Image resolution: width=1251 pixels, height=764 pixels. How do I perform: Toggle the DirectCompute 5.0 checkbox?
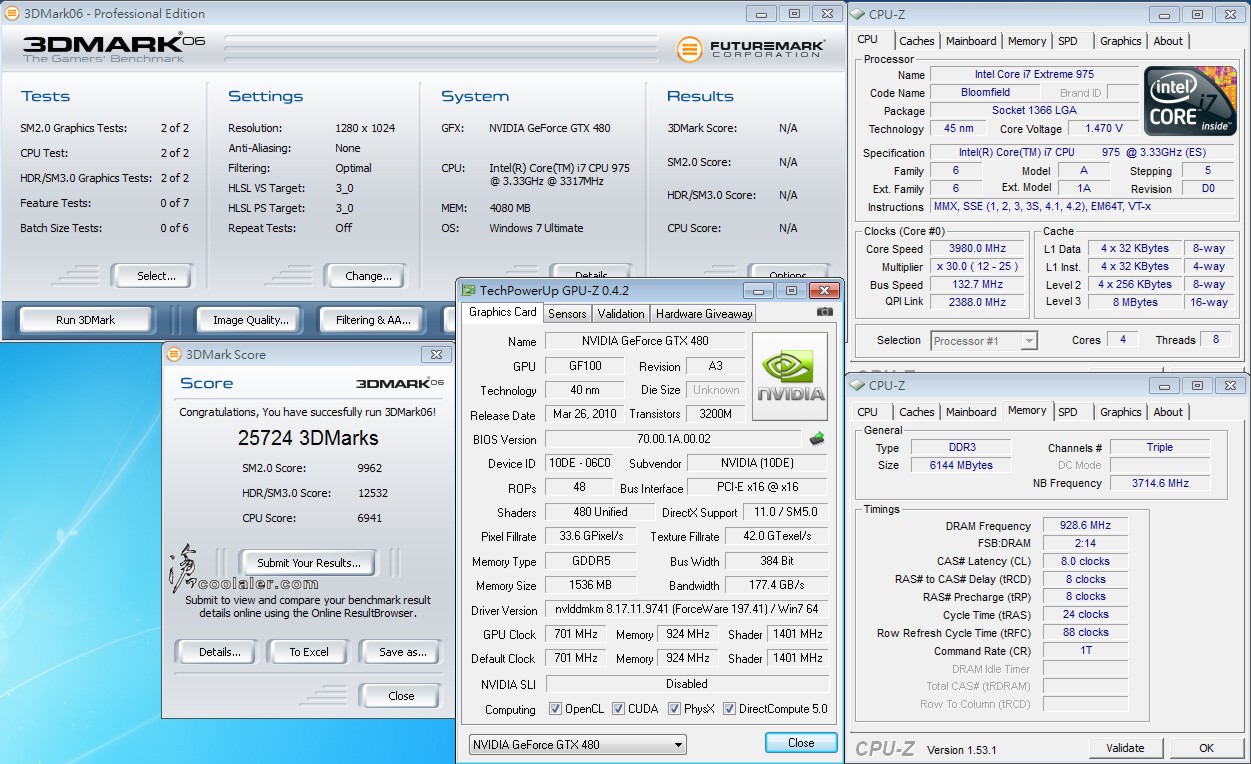[729, 709]
